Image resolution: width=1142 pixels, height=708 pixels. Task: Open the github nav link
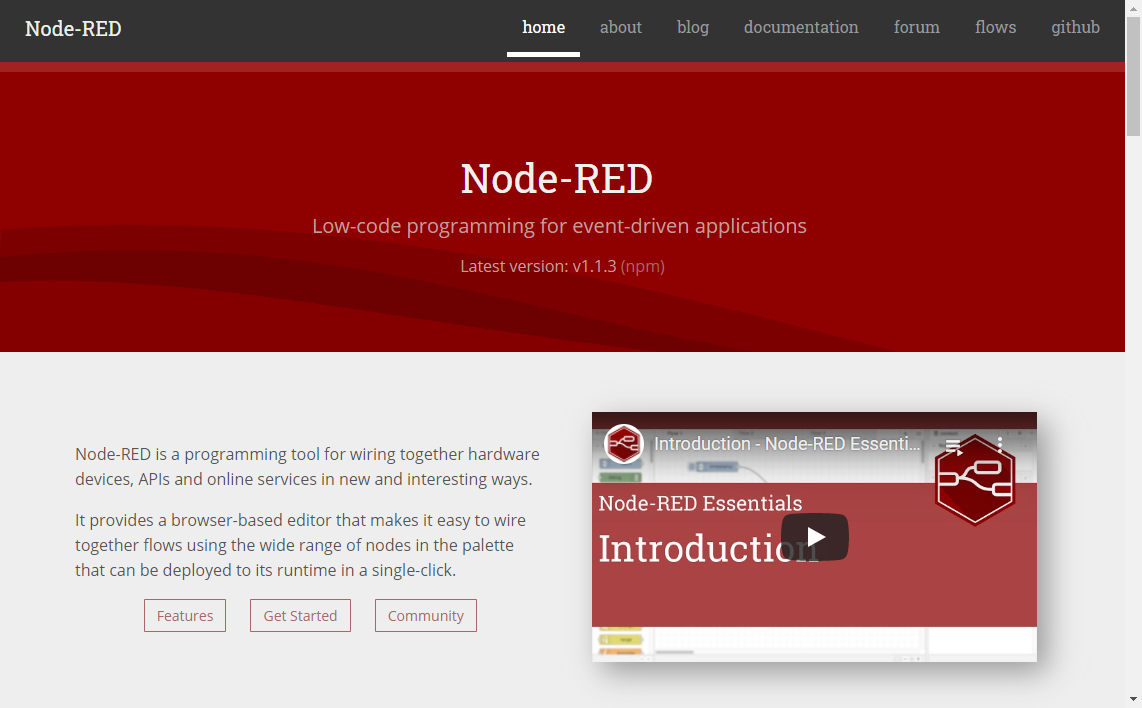(x=1075, y=28)
